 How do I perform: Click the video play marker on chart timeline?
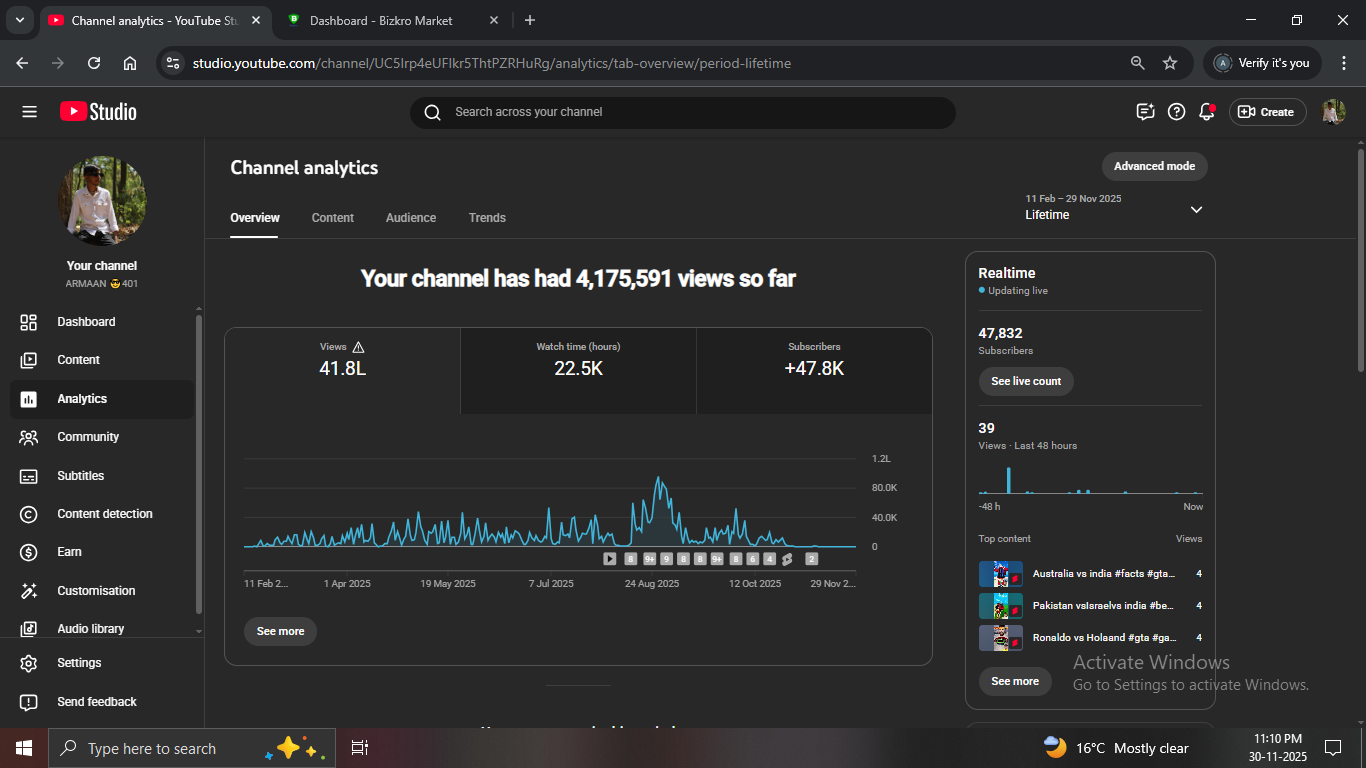(610, 559)
